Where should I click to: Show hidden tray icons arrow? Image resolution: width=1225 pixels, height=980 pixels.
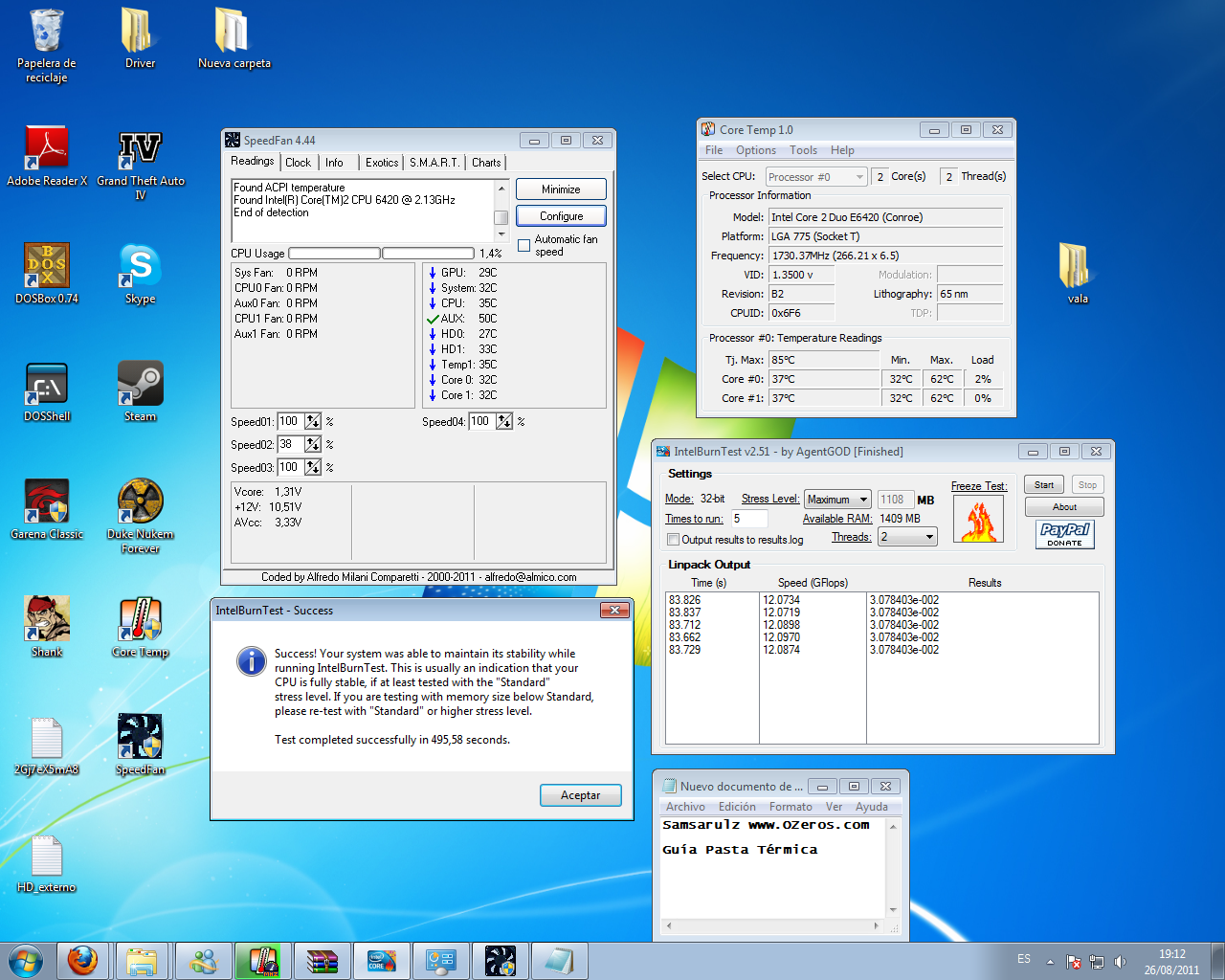coord(1050,962)
